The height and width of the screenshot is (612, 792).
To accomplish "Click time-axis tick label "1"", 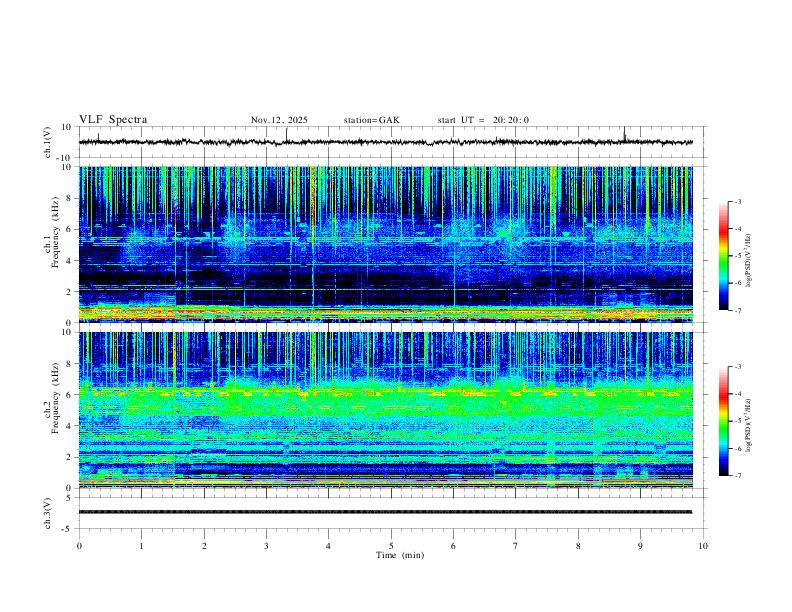I will (x=141, y=546).
